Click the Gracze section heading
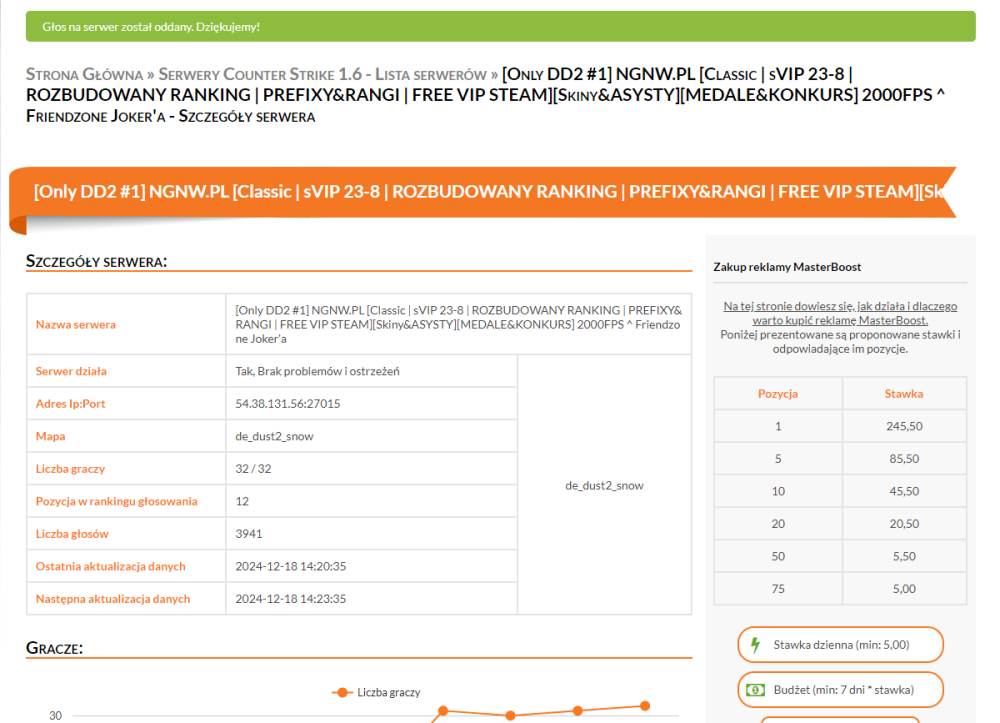The image size is (1000, 723). pyautogui.click(x=55, y=648)
